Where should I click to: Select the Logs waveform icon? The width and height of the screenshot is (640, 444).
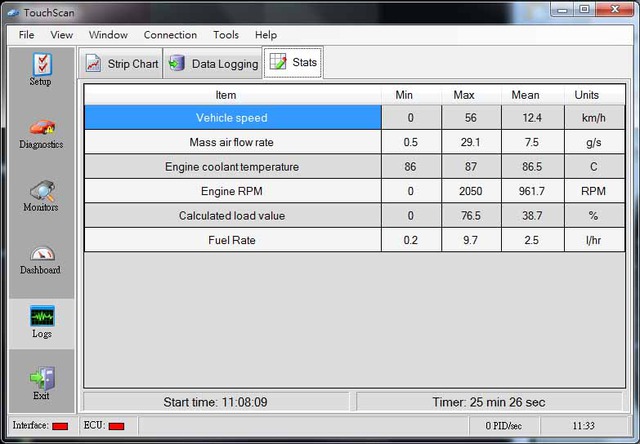(x=41, y=318)
